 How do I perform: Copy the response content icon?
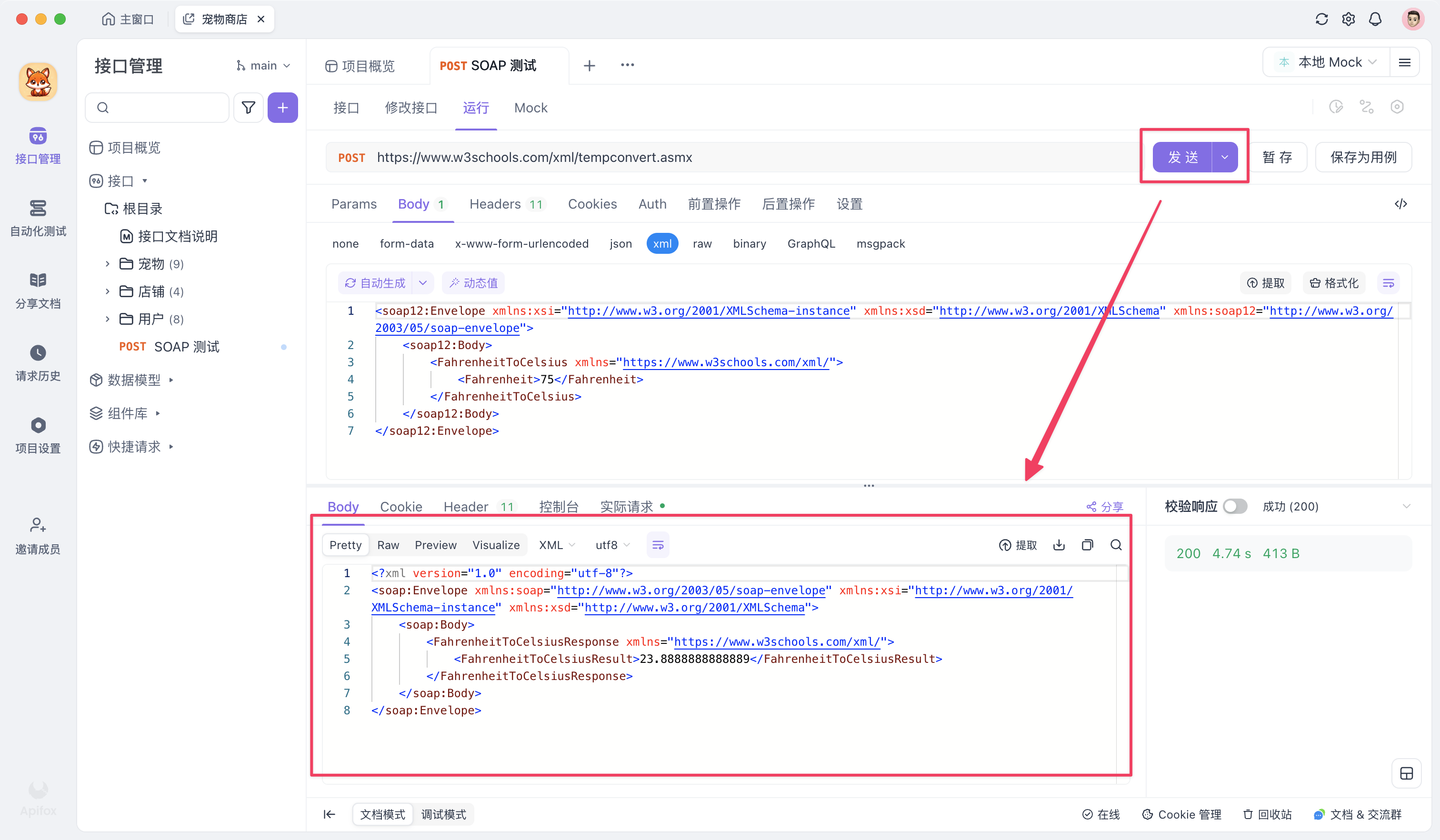coord(1088,545)
